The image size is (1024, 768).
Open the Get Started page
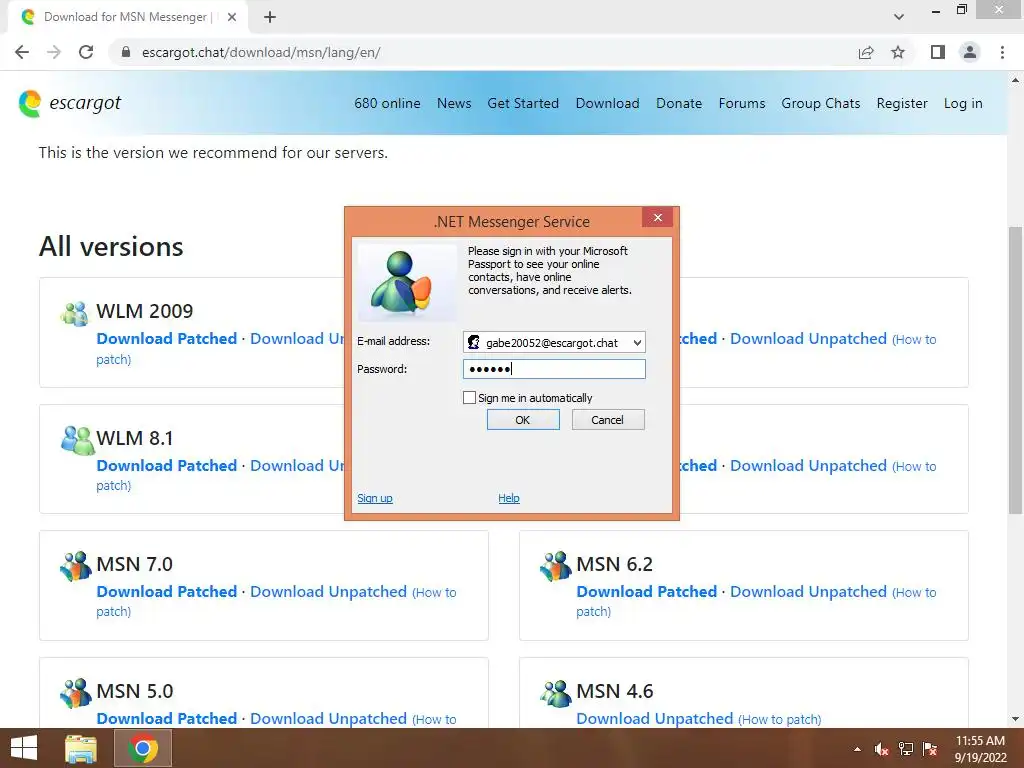click(x=523, y=103)
